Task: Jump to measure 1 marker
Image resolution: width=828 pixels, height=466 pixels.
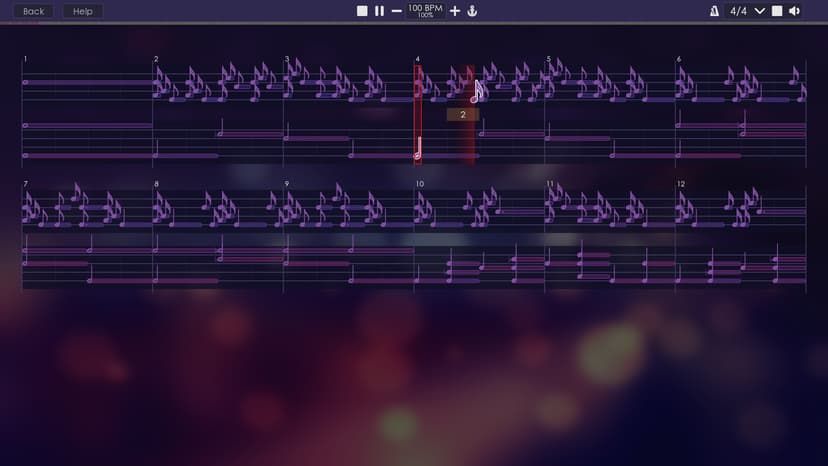Action: click(25, 59)
